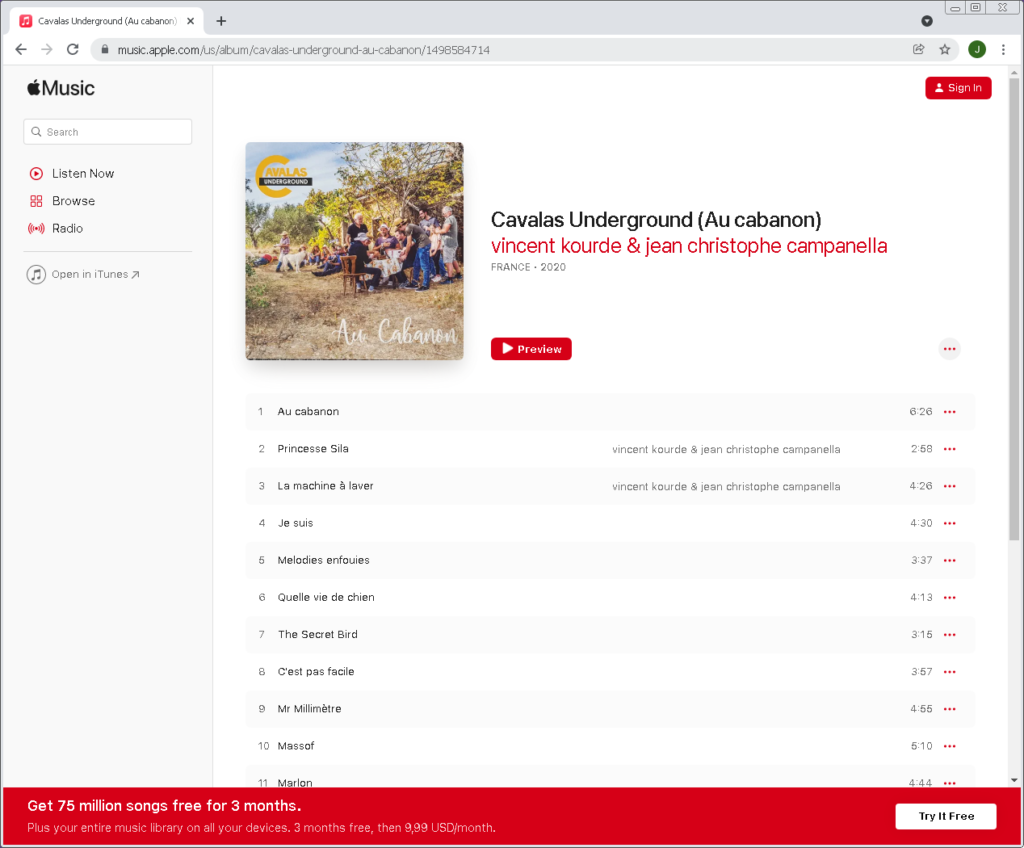Reload the page with the refresh icon
This screenshot has width=1024, height=848.
[x=72, y=50]
